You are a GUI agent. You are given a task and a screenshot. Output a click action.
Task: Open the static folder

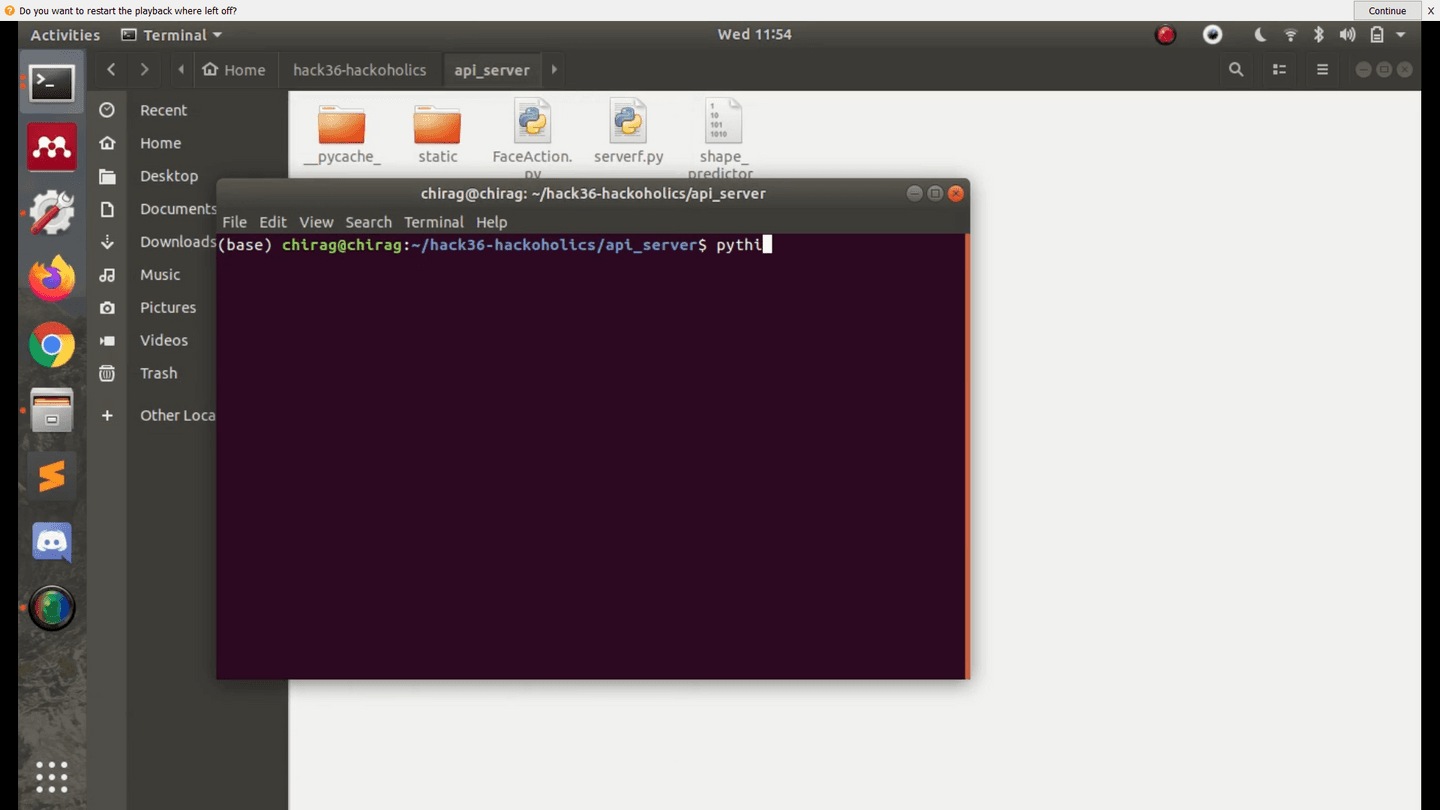pos(438,133)
